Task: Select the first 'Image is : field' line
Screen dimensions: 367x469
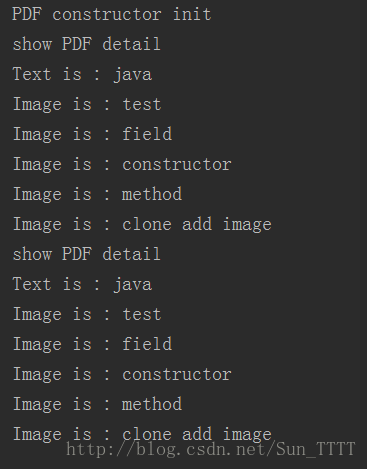Action: click(92, 134)
